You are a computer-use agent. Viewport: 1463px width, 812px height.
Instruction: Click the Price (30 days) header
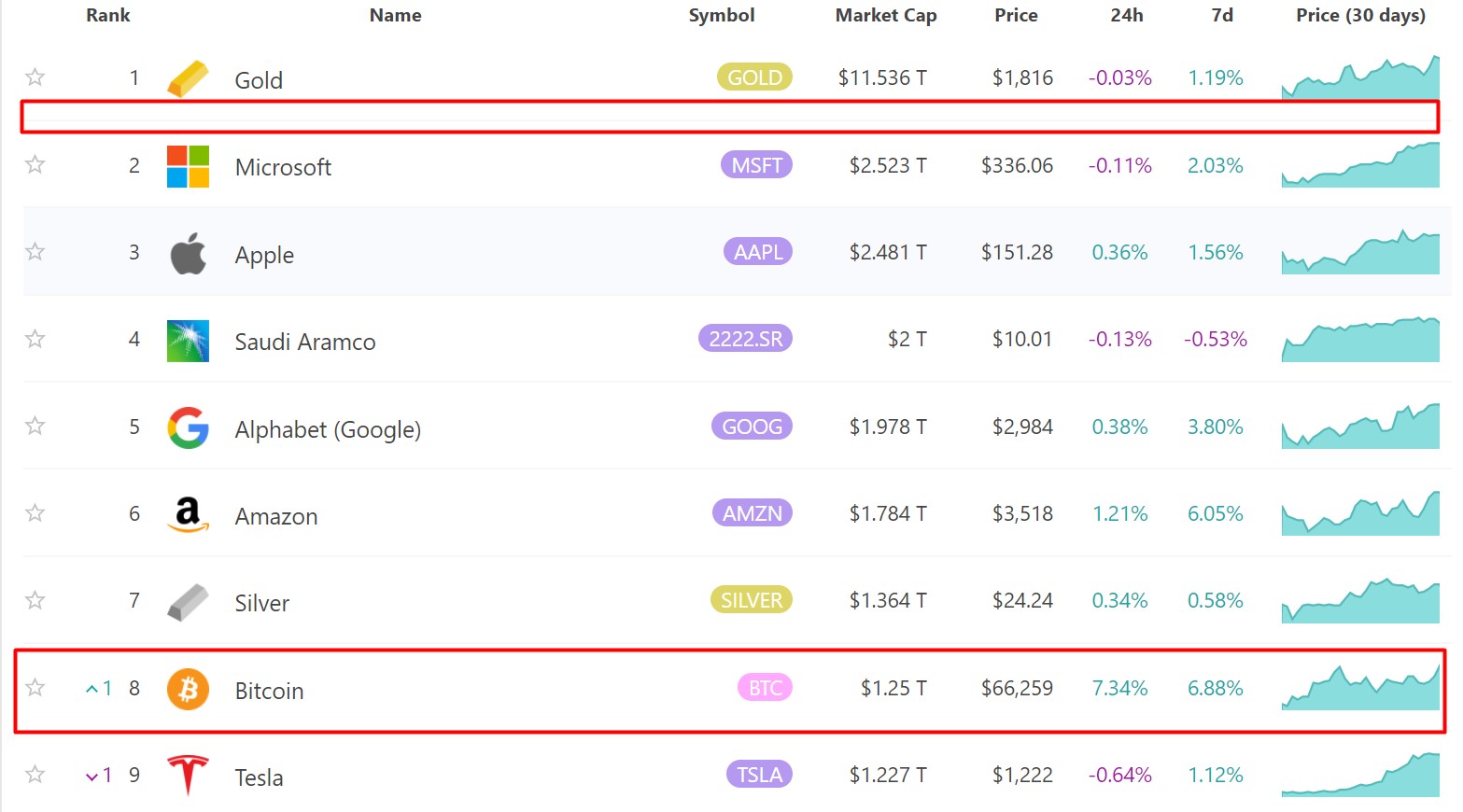coord(1360,15)
